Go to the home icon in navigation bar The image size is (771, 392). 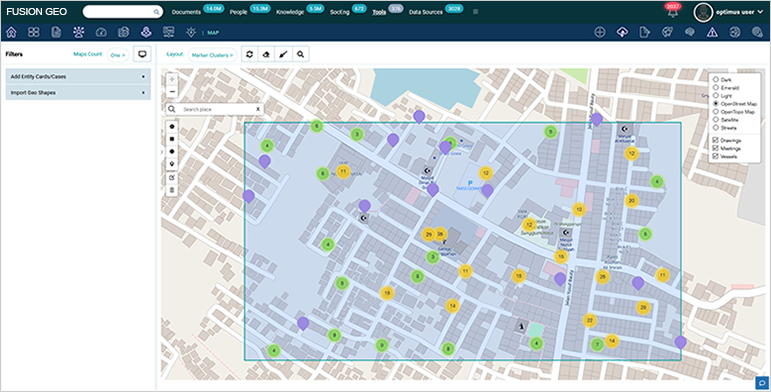click(x=11, y=32)
